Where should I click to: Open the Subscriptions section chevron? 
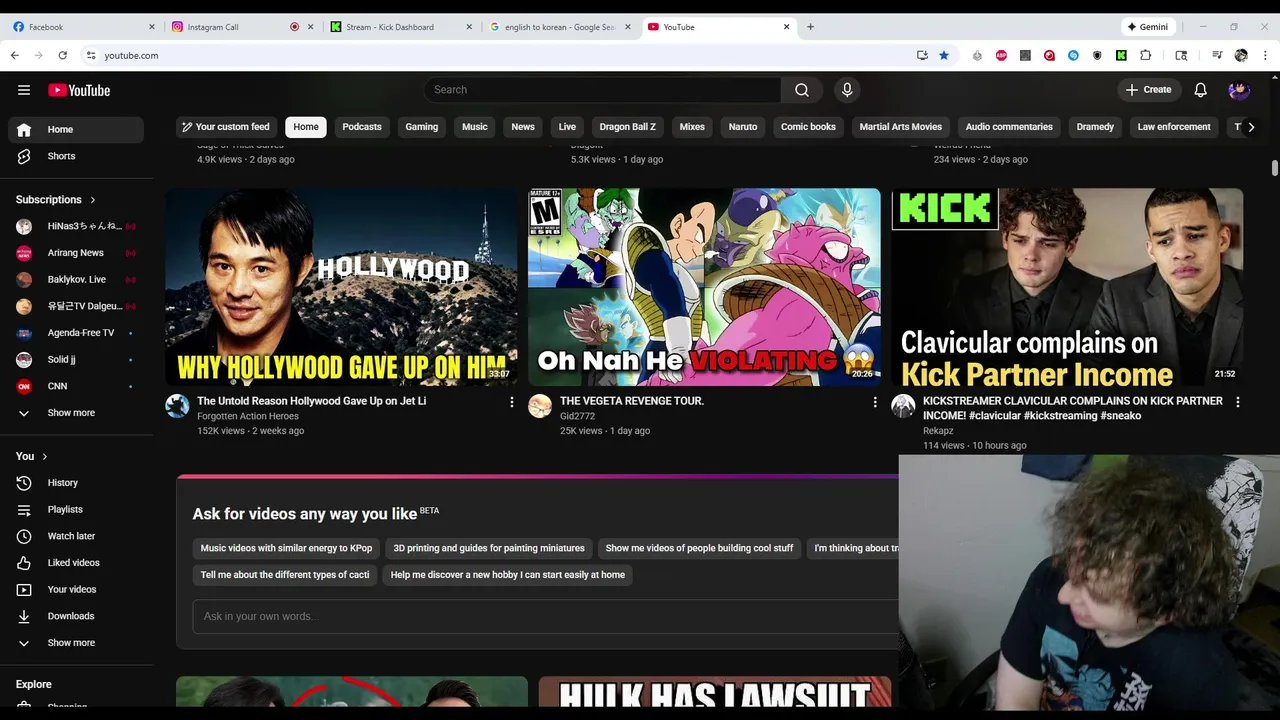click(x=93, y=200)
